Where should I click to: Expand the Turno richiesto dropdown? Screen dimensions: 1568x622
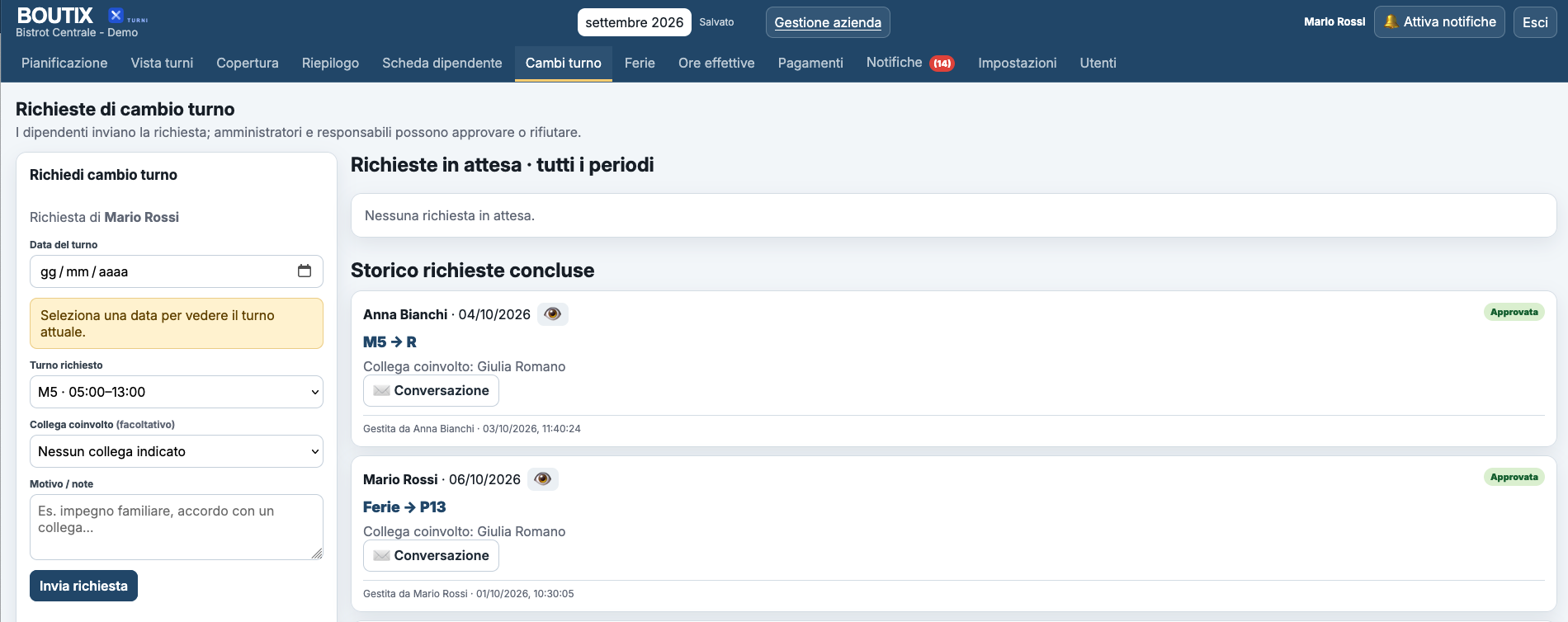177,392
